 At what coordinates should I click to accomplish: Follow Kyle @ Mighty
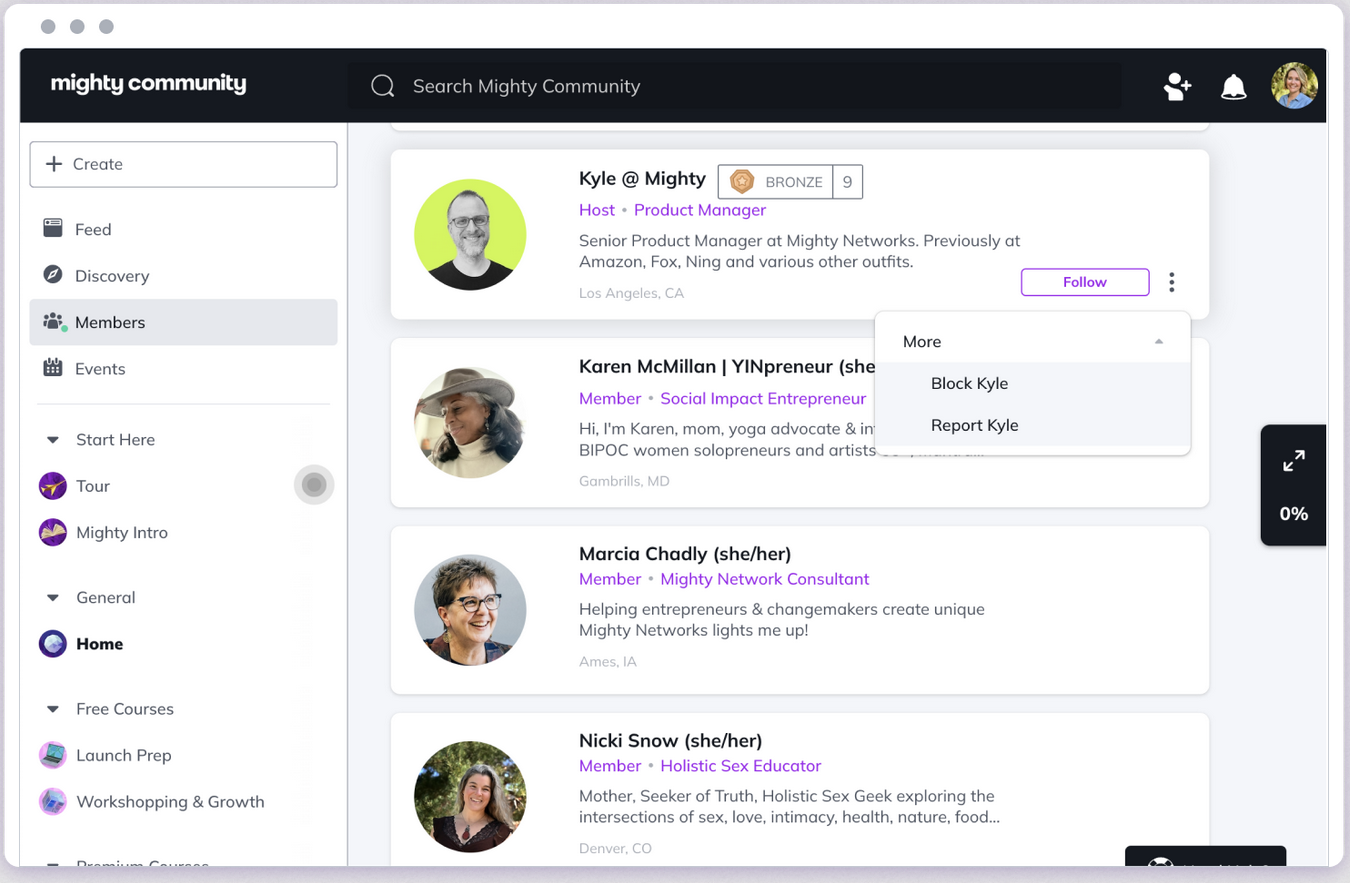(1085, 282)
